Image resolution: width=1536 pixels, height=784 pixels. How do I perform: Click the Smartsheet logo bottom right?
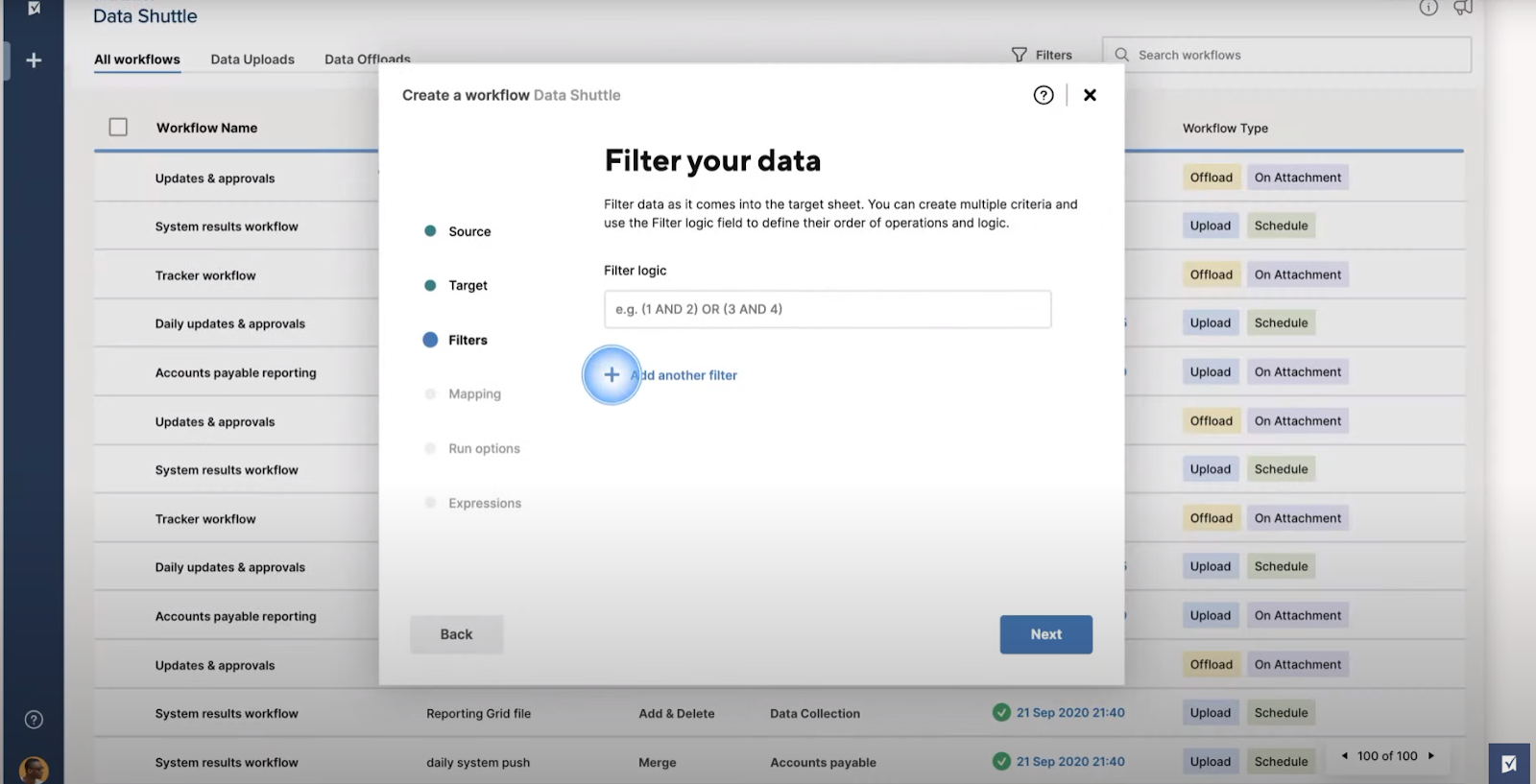(x=1509, y=764)
